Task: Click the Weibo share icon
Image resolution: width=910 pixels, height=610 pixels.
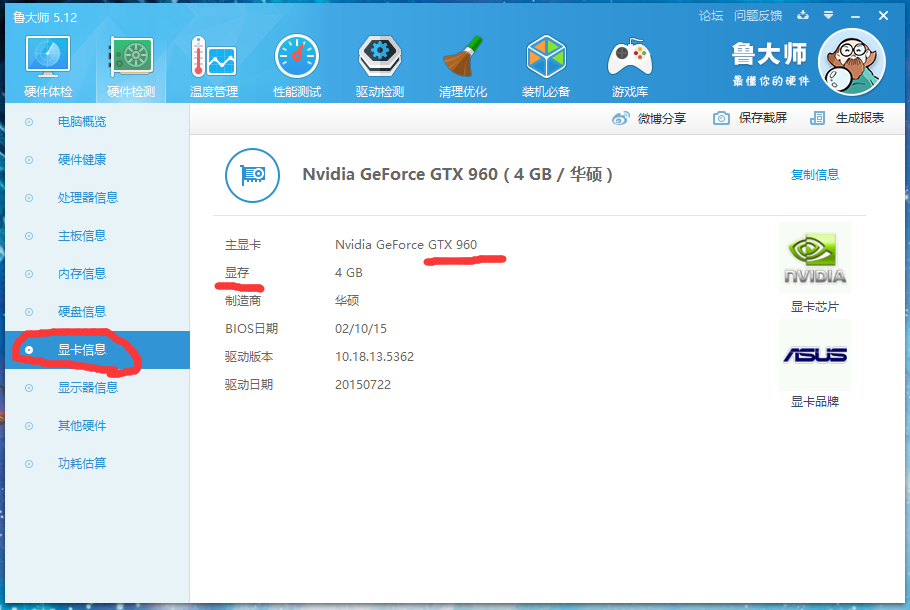Action: [x=620, y=118]
